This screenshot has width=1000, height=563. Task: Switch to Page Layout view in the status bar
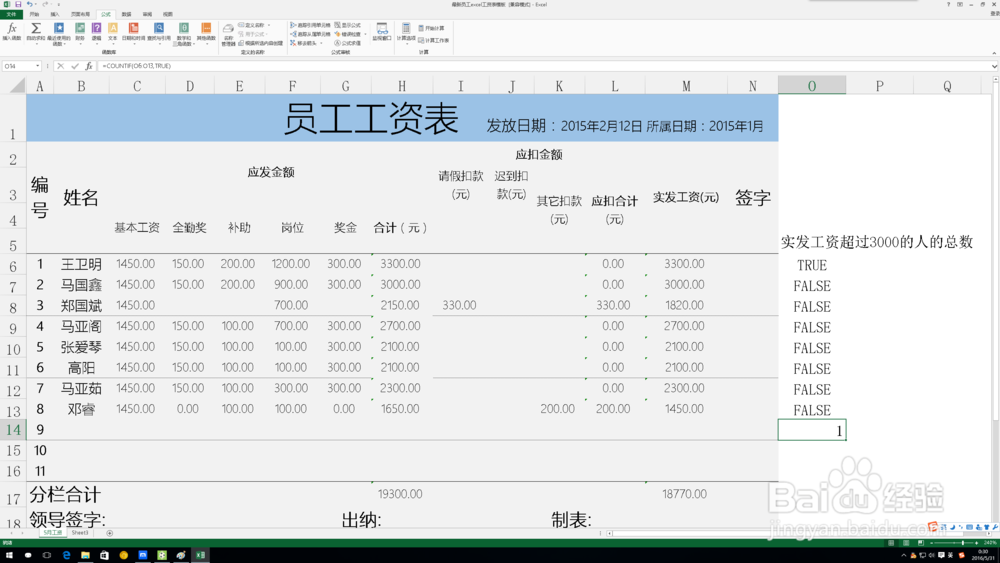(x=906, y=543)
